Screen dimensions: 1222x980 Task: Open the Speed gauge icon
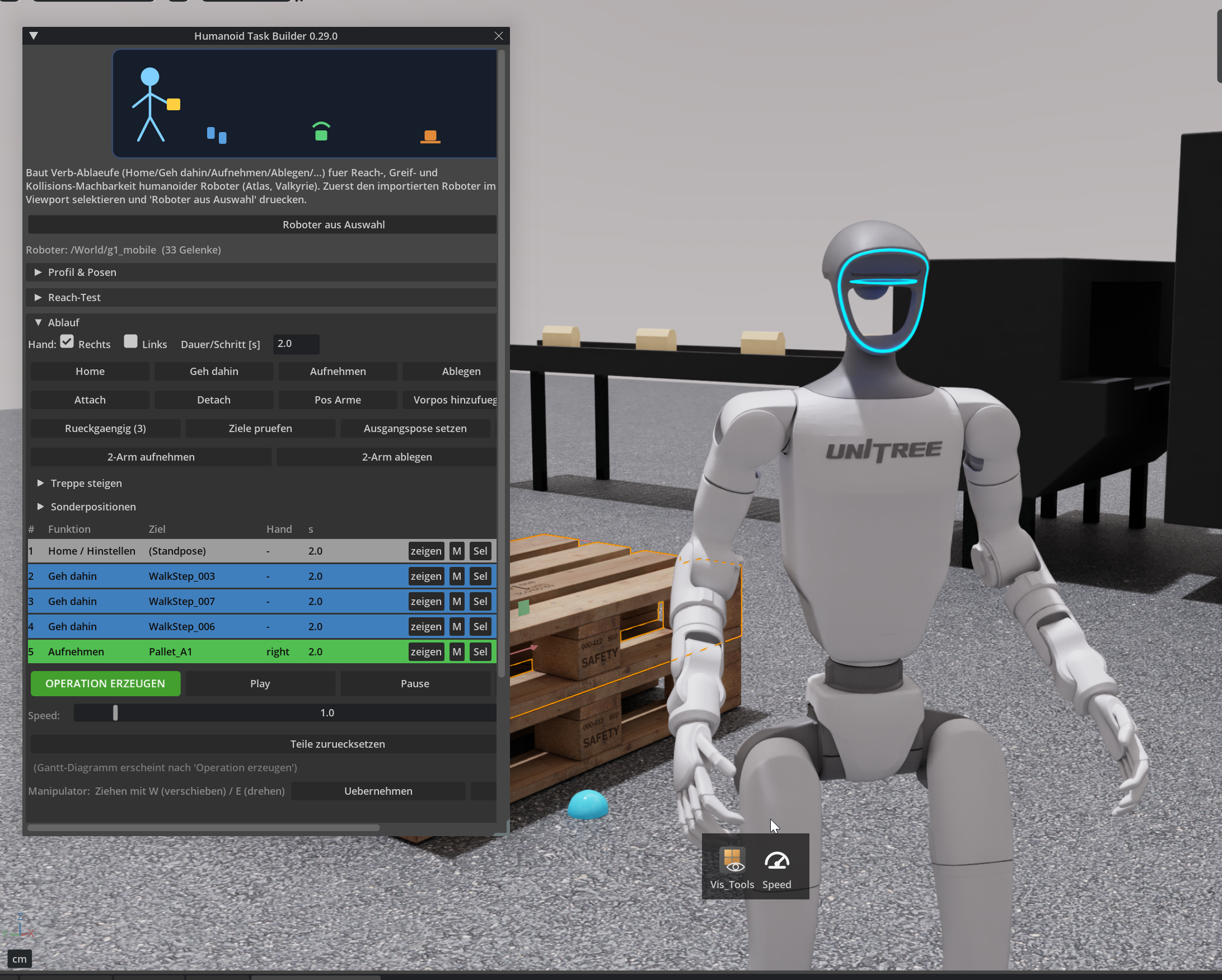click(776, 867)
